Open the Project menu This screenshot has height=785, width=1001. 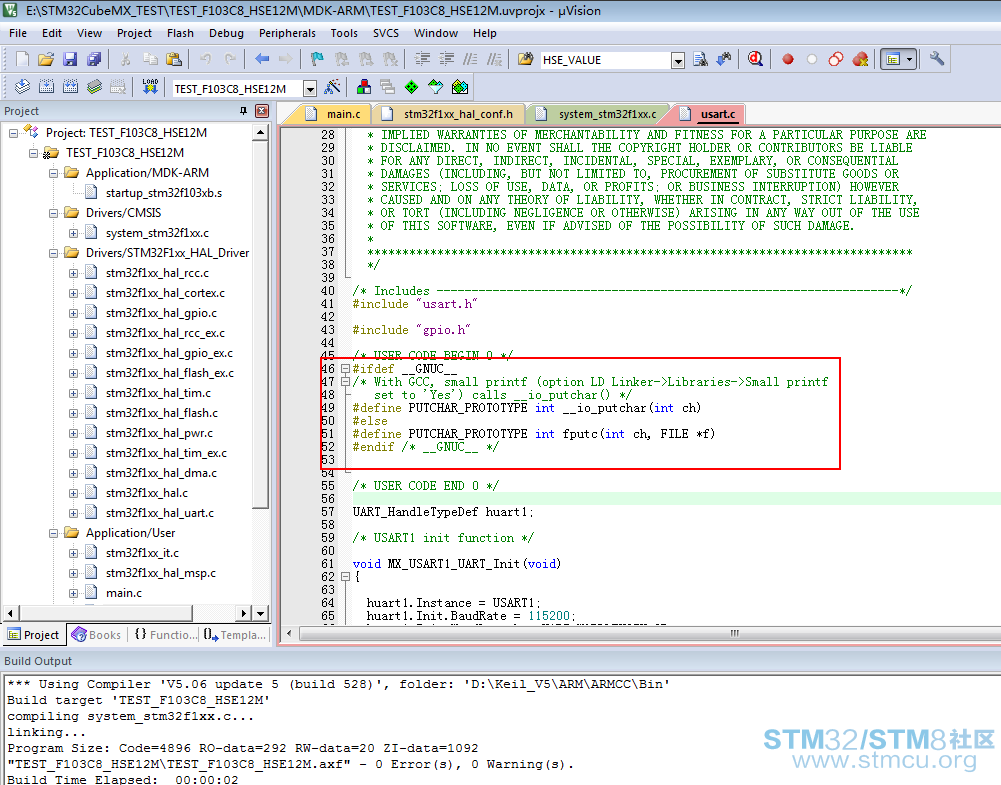tap(134, 33)
